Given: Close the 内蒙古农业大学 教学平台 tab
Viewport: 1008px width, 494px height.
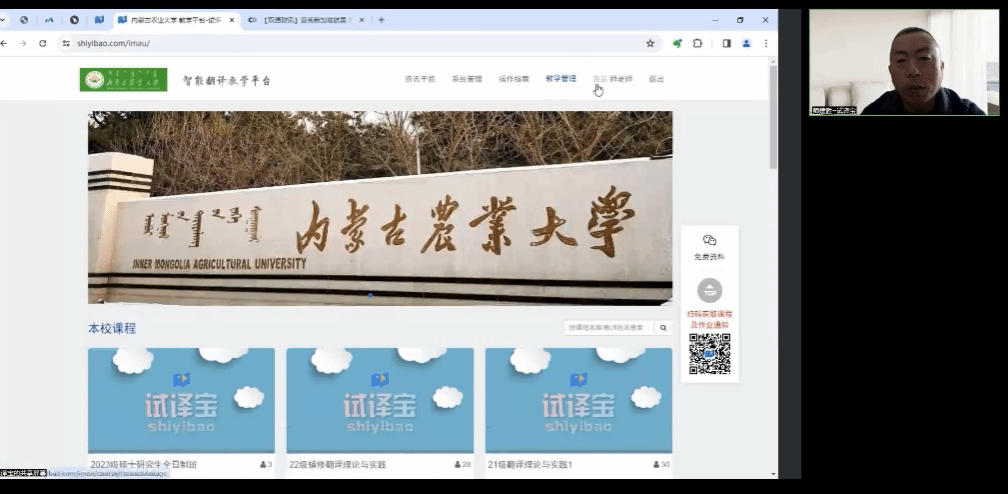Looking at the screenshot, I should pos(231,20).
